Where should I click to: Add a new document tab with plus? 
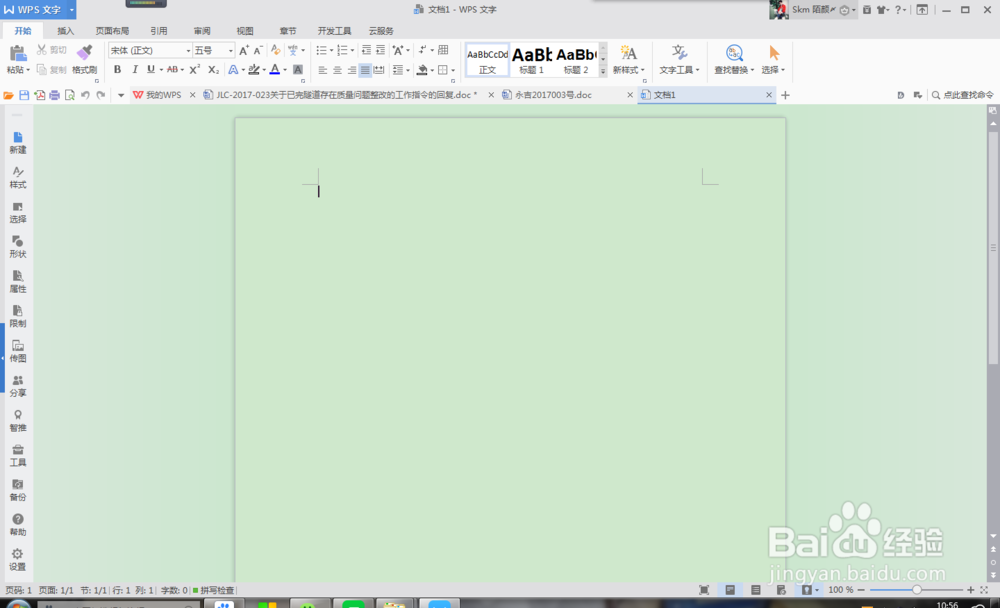pos(785,95)
